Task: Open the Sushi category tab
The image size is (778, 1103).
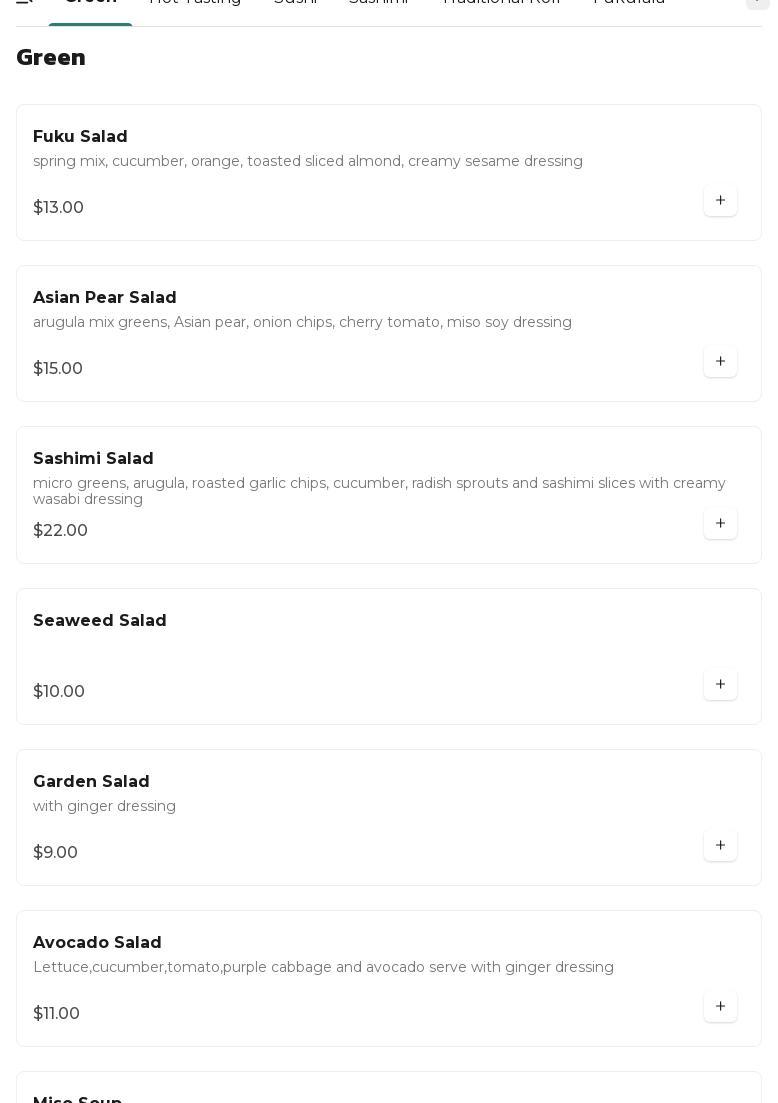Action: (x=295, y=3)
